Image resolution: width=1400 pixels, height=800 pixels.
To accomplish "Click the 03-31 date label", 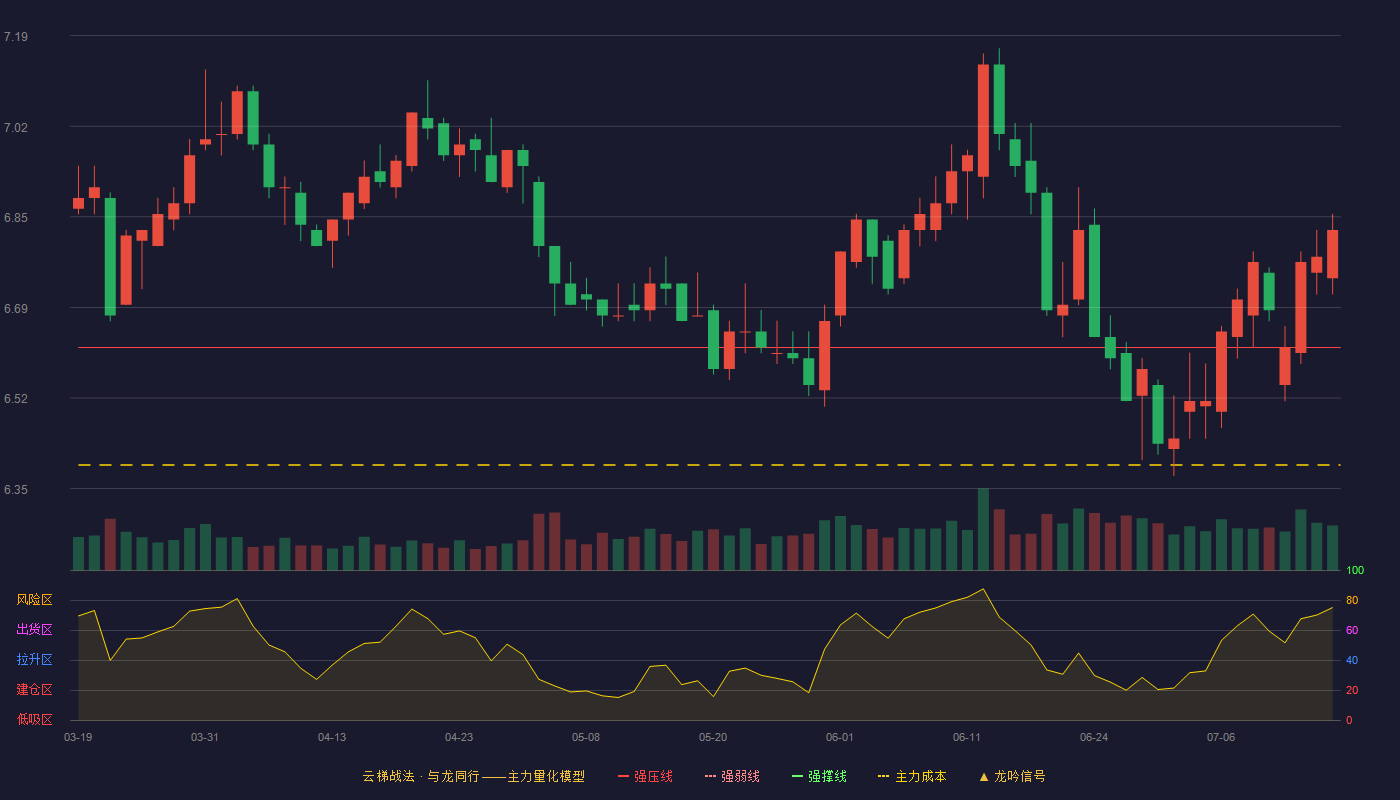I will (205, 737).
